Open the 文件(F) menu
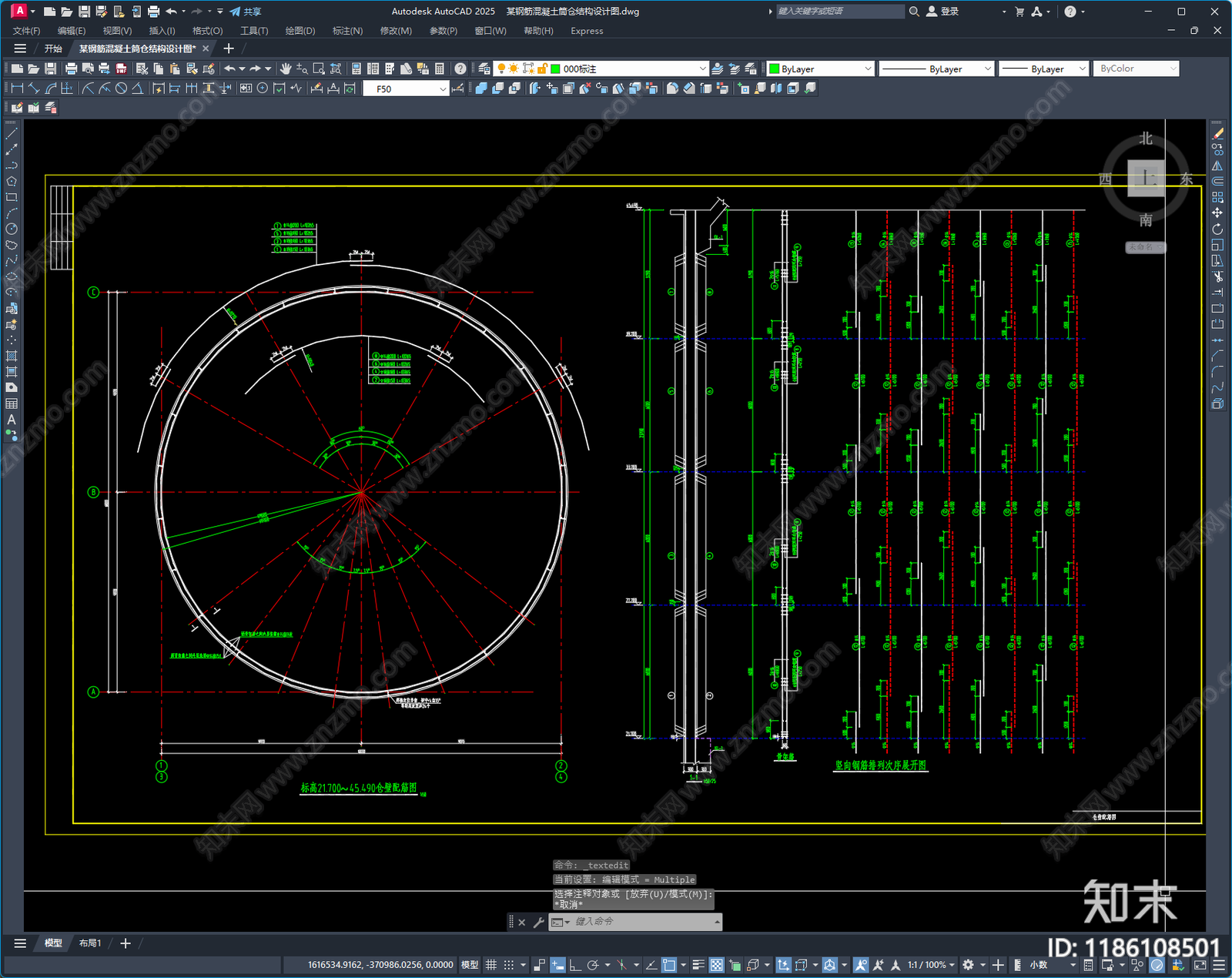This screenshot has width=1232, height=978. click(26, 31)
